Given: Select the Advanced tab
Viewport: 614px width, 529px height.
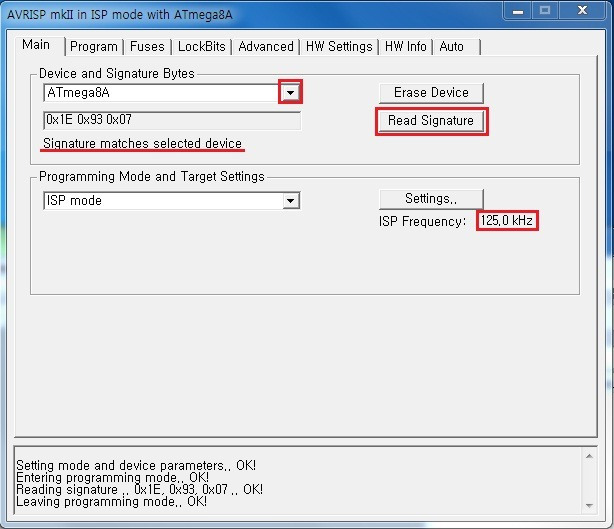Looking at the screenshot, I should (266, 47).
